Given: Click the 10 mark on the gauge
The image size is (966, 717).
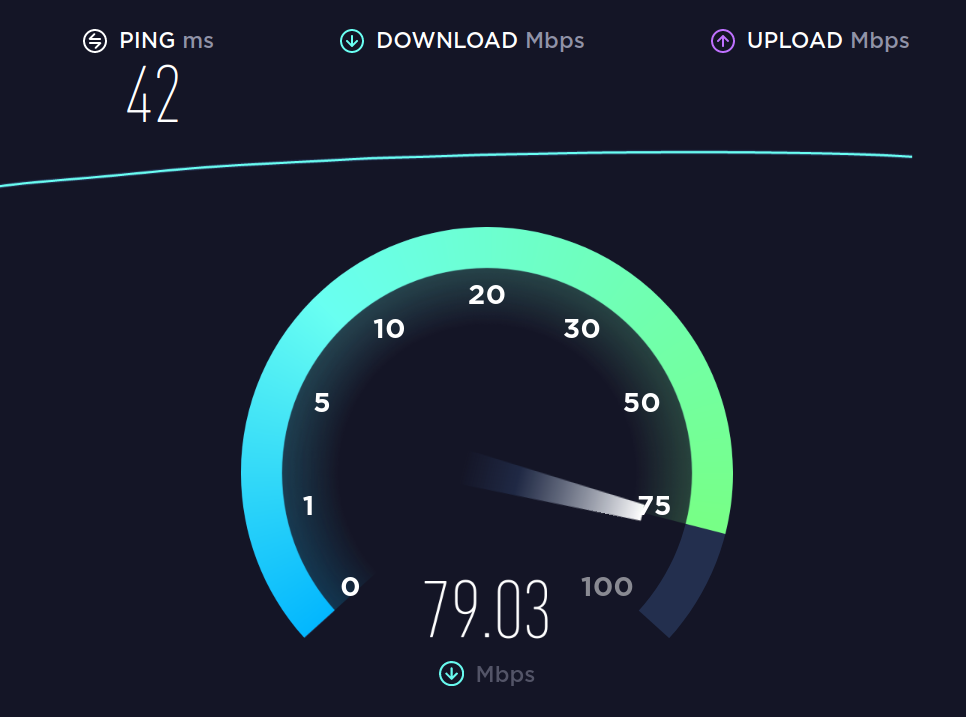Looking at the screenshot, I should (389, 328).
